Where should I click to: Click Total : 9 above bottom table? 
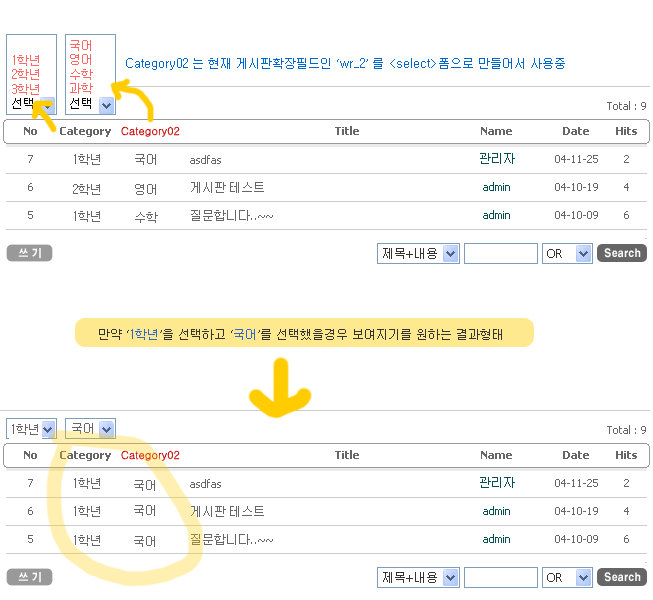coord(626,430)
